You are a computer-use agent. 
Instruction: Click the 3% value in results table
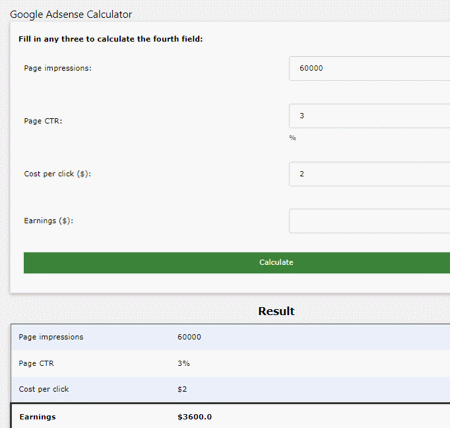tap(183, 363)
